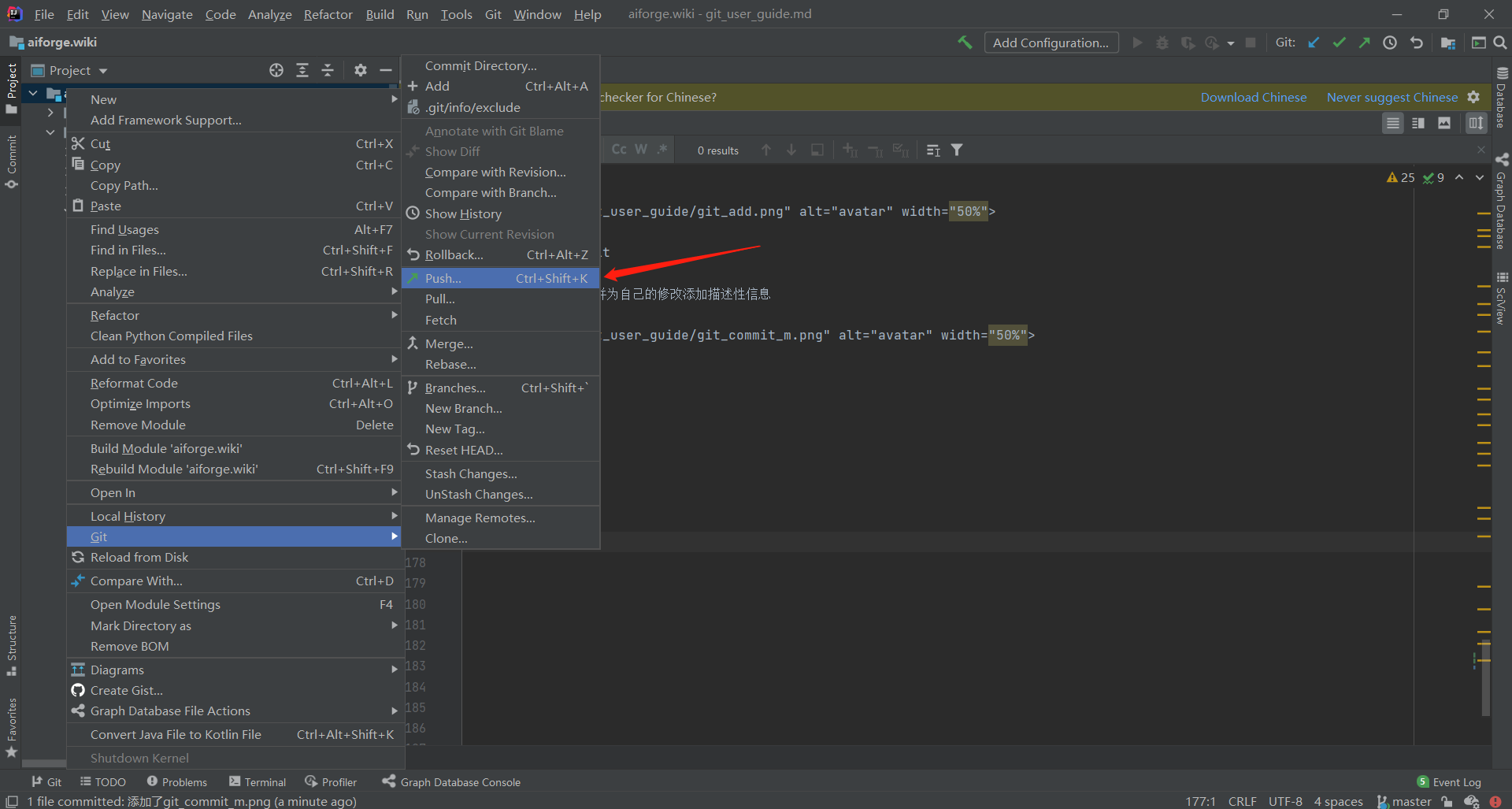Open the Graph Database side panel
This screenshot has height=809, width=1512.
[x=1502, y=201]
